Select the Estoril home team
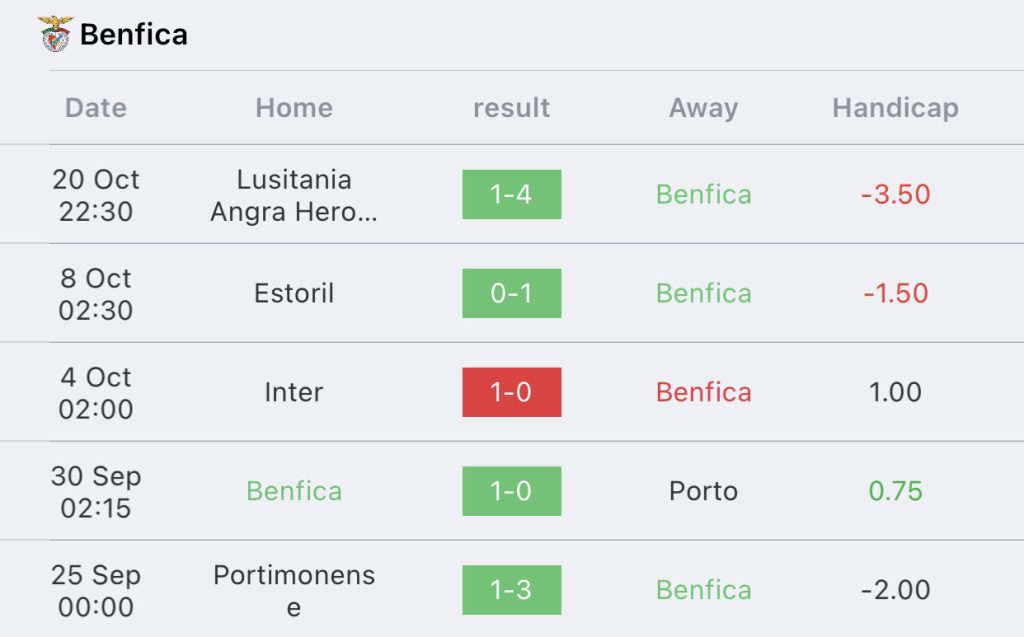 [x=294, y=293]
